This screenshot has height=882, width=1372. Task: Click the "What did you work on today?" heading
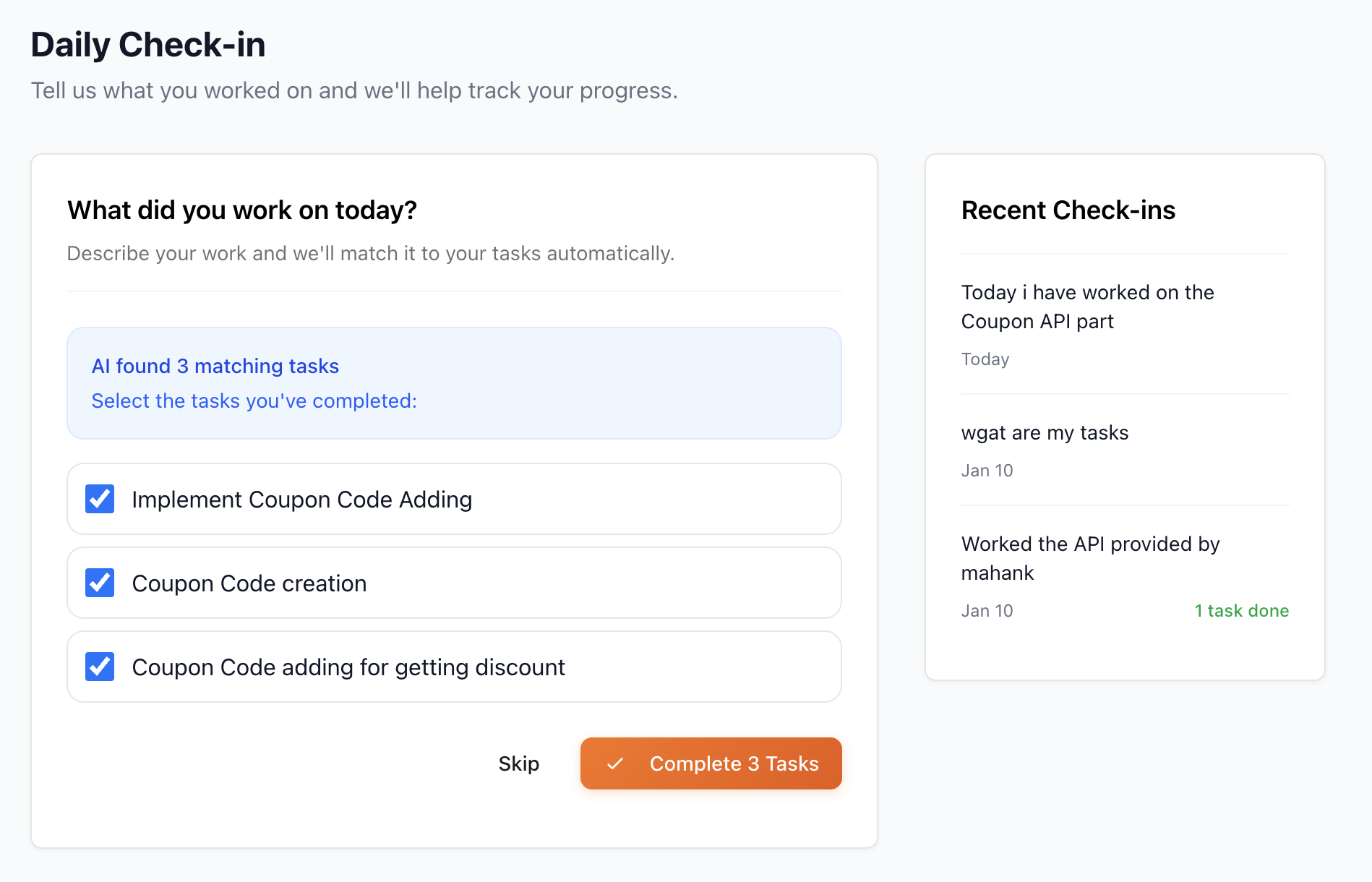[x=242, y=210]
